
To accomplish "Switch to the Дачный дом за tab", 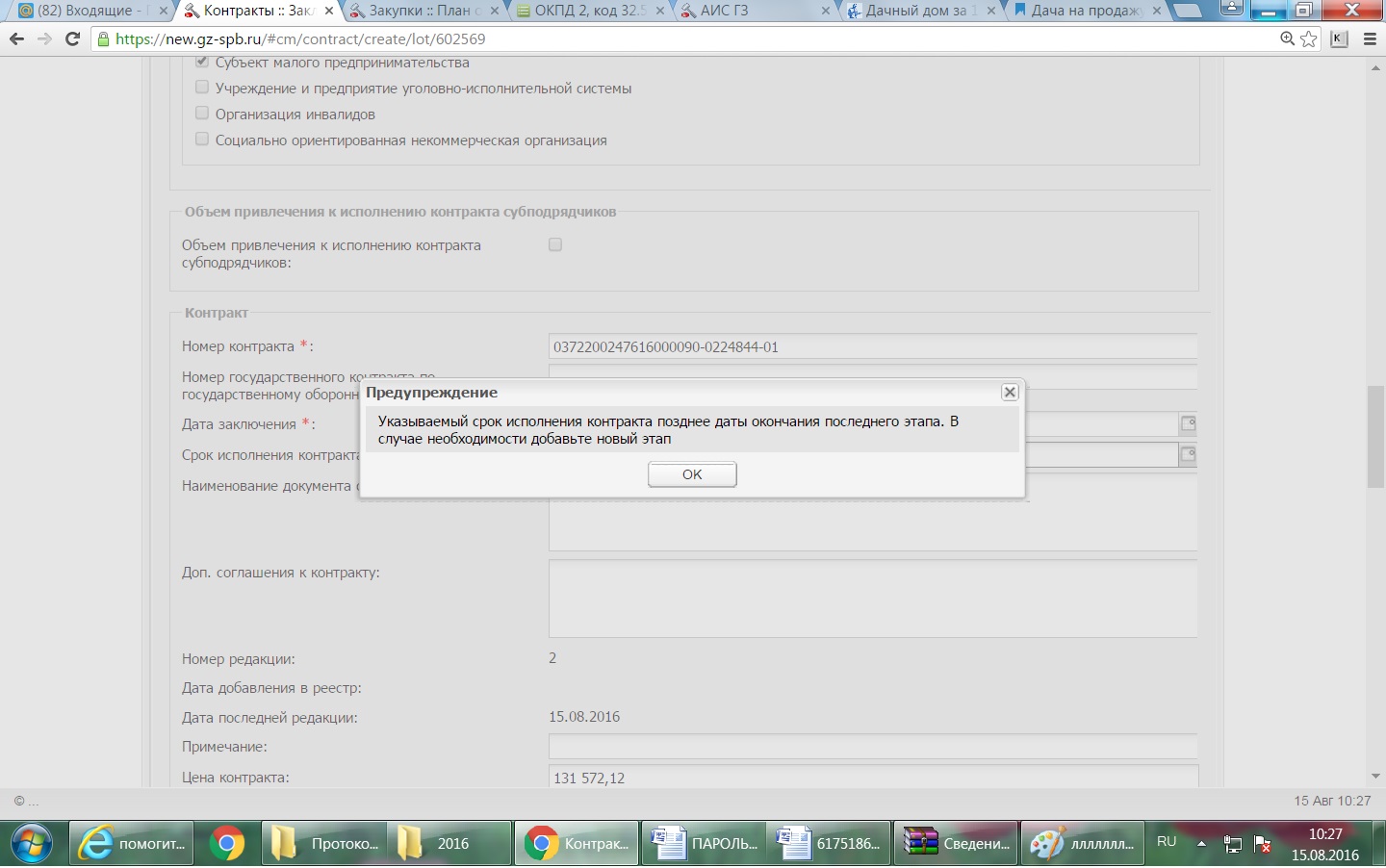I will 920,11.
